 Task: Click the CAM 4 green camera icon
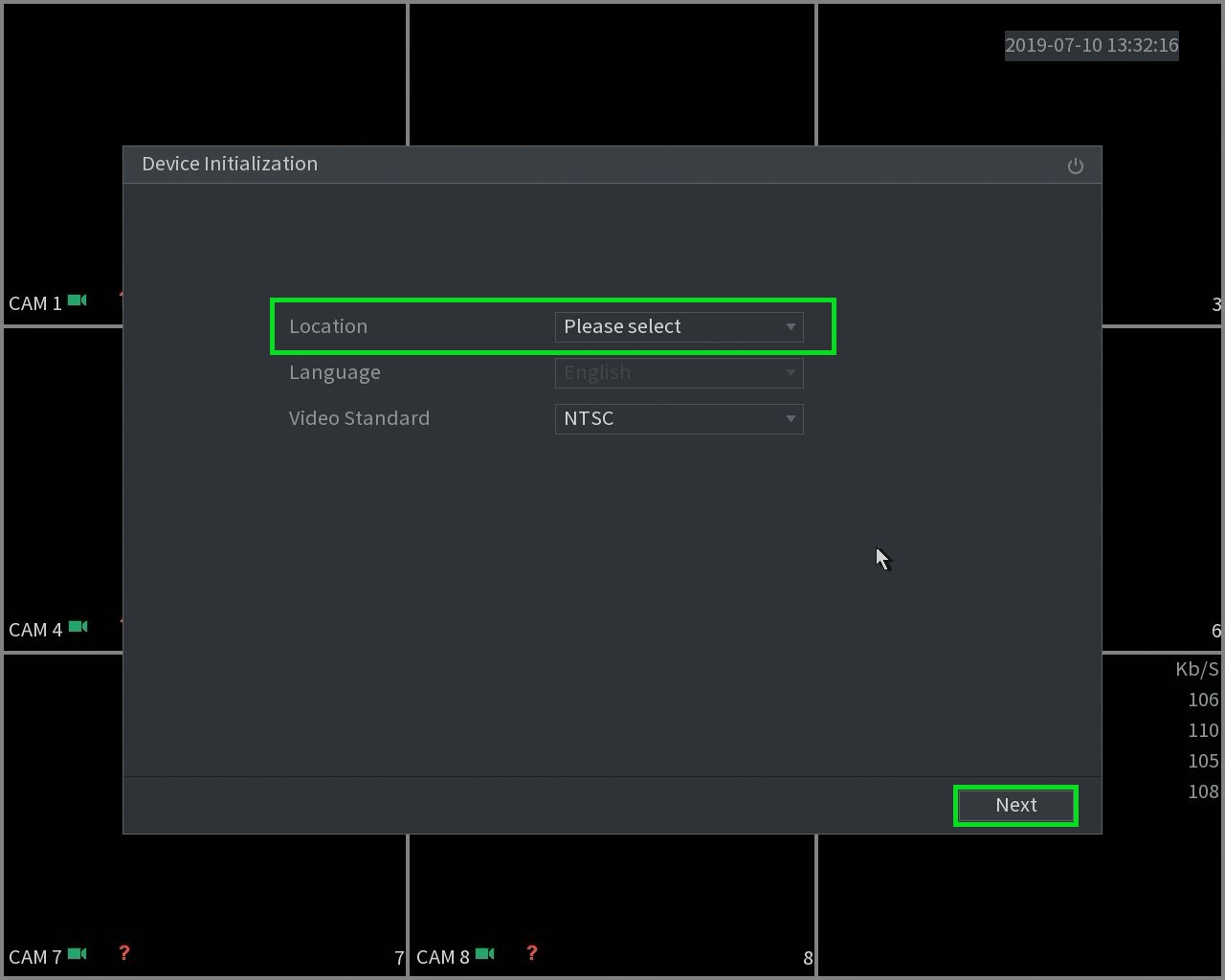click(x=78, y=627)
